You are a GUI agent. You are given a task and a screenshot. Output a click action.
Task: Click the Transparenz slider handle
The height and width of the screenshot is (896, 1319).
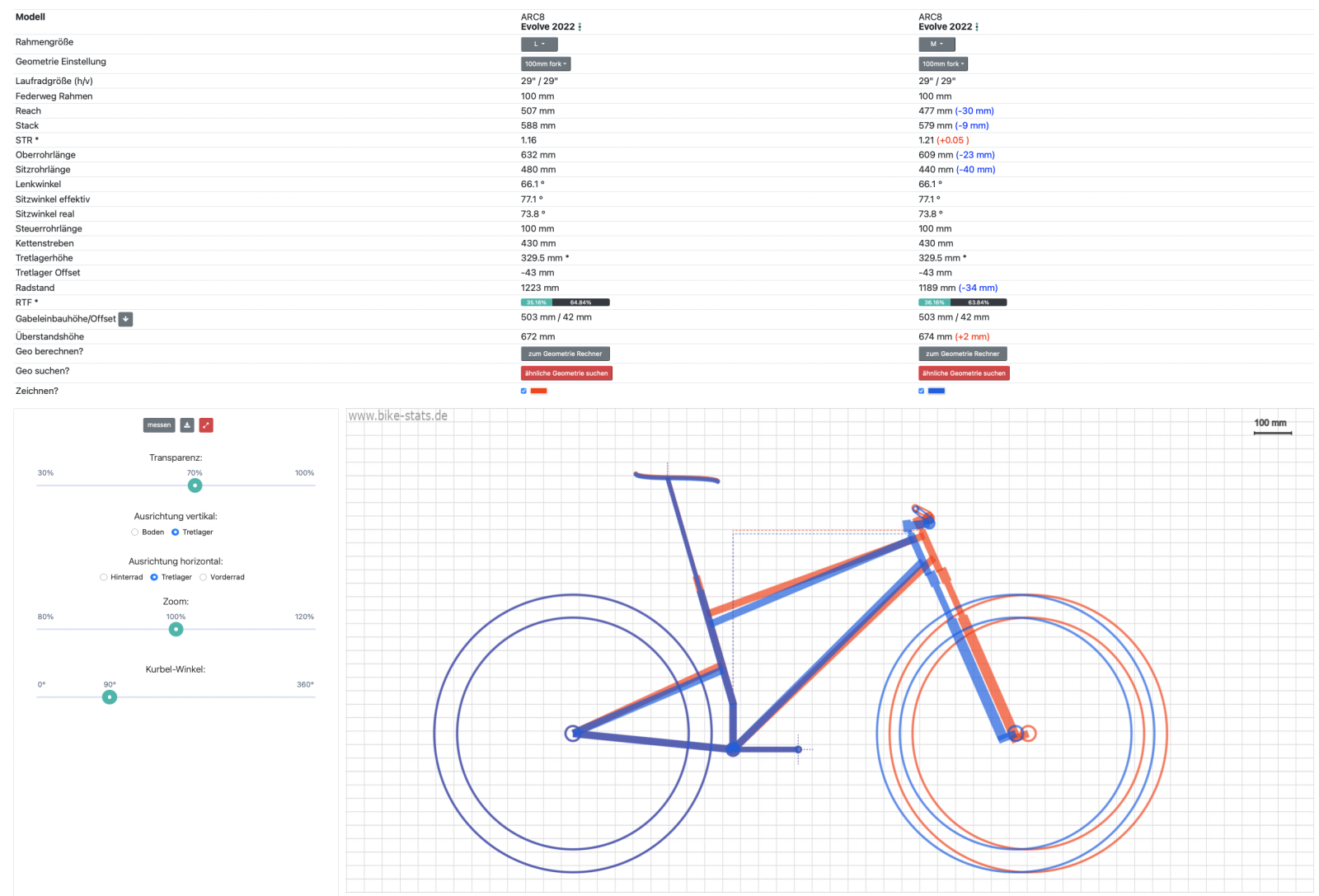click(x=195, y=486)
